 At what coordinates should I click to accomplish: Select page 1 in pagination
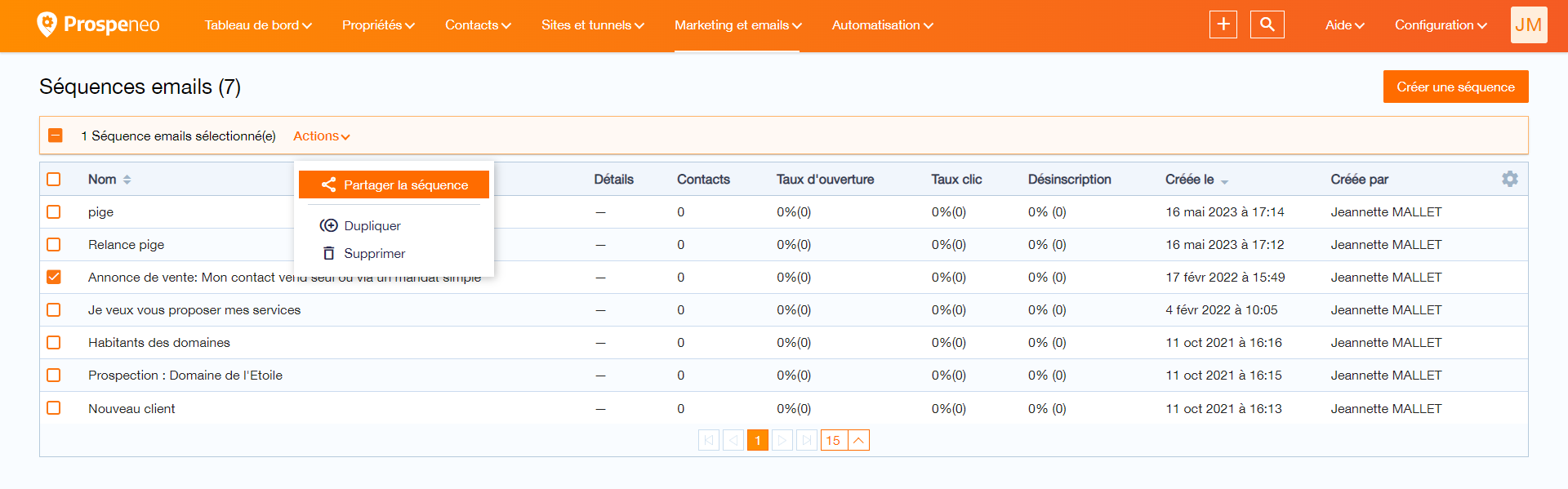tap(758, 440)
